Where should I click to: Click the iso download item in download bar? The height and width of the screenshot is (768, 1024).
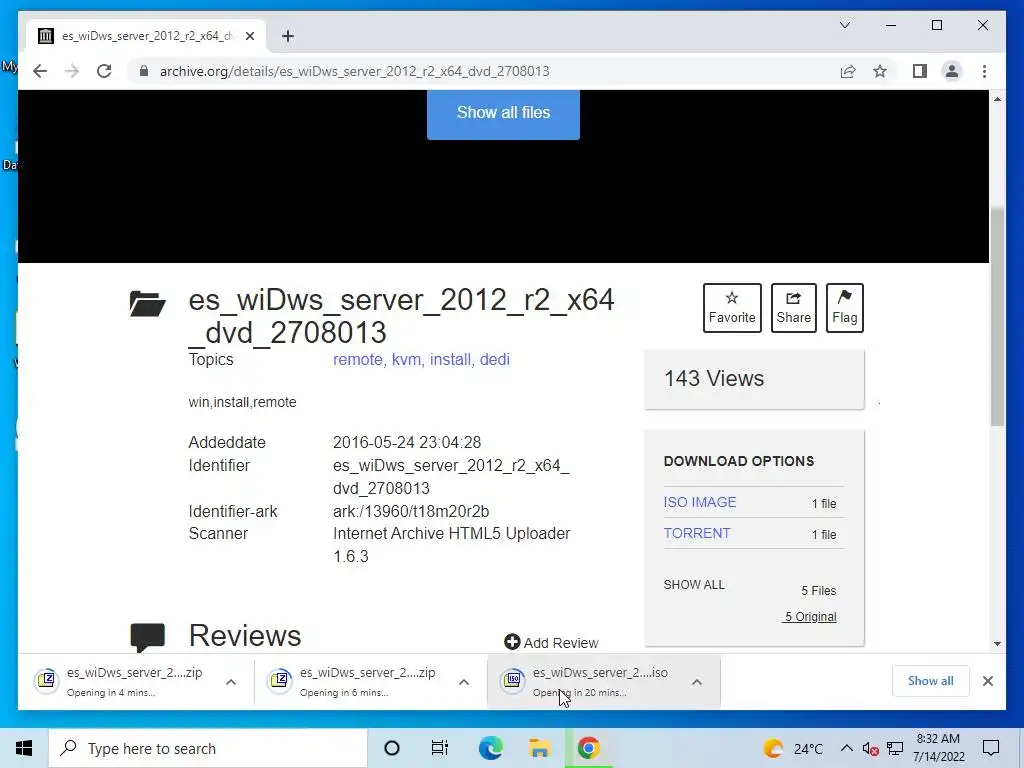pyautogui.click(x=586, y=682)
